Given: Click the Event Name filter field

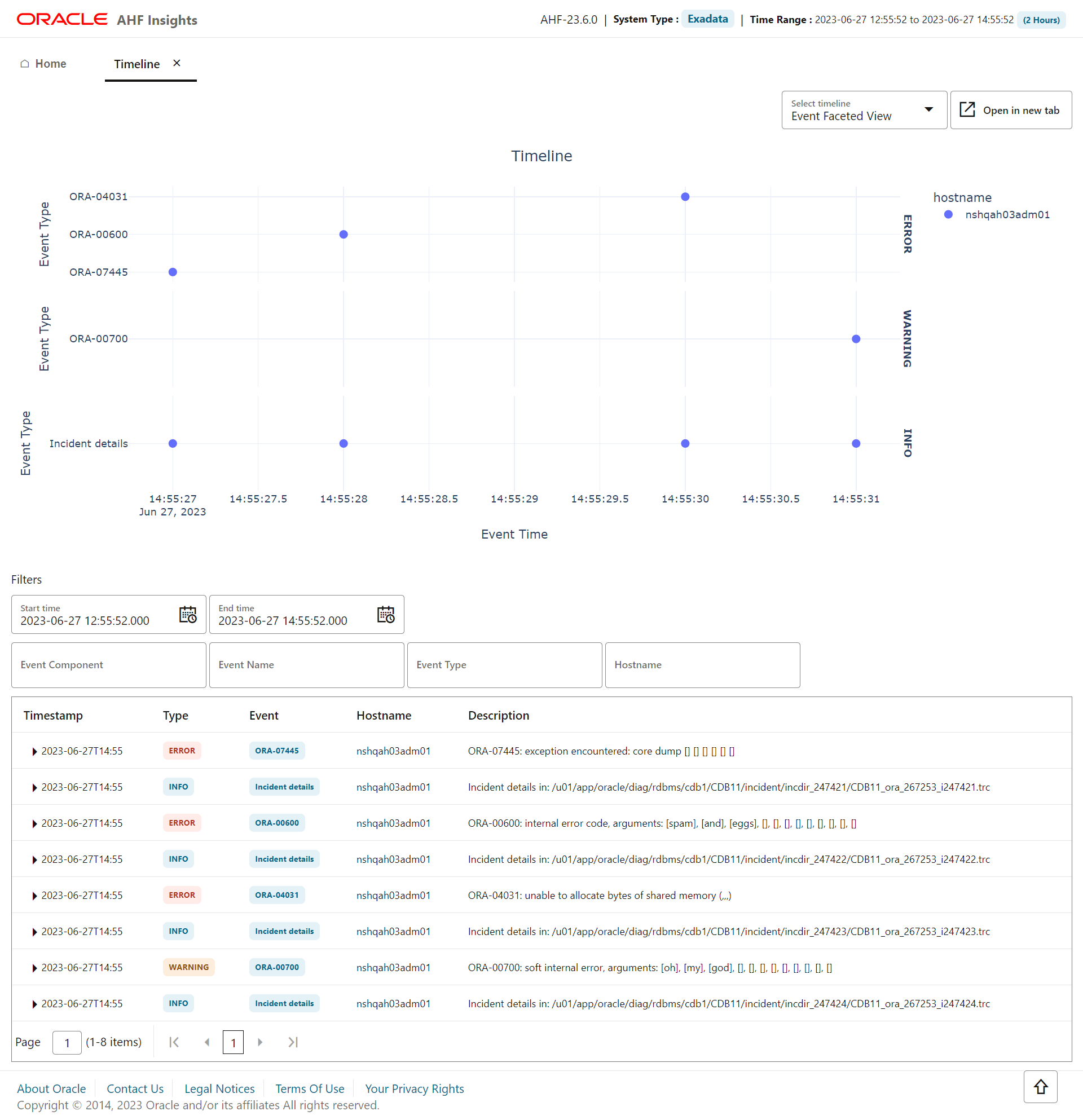Looking at the screenshot, I should tap(306, 665).
